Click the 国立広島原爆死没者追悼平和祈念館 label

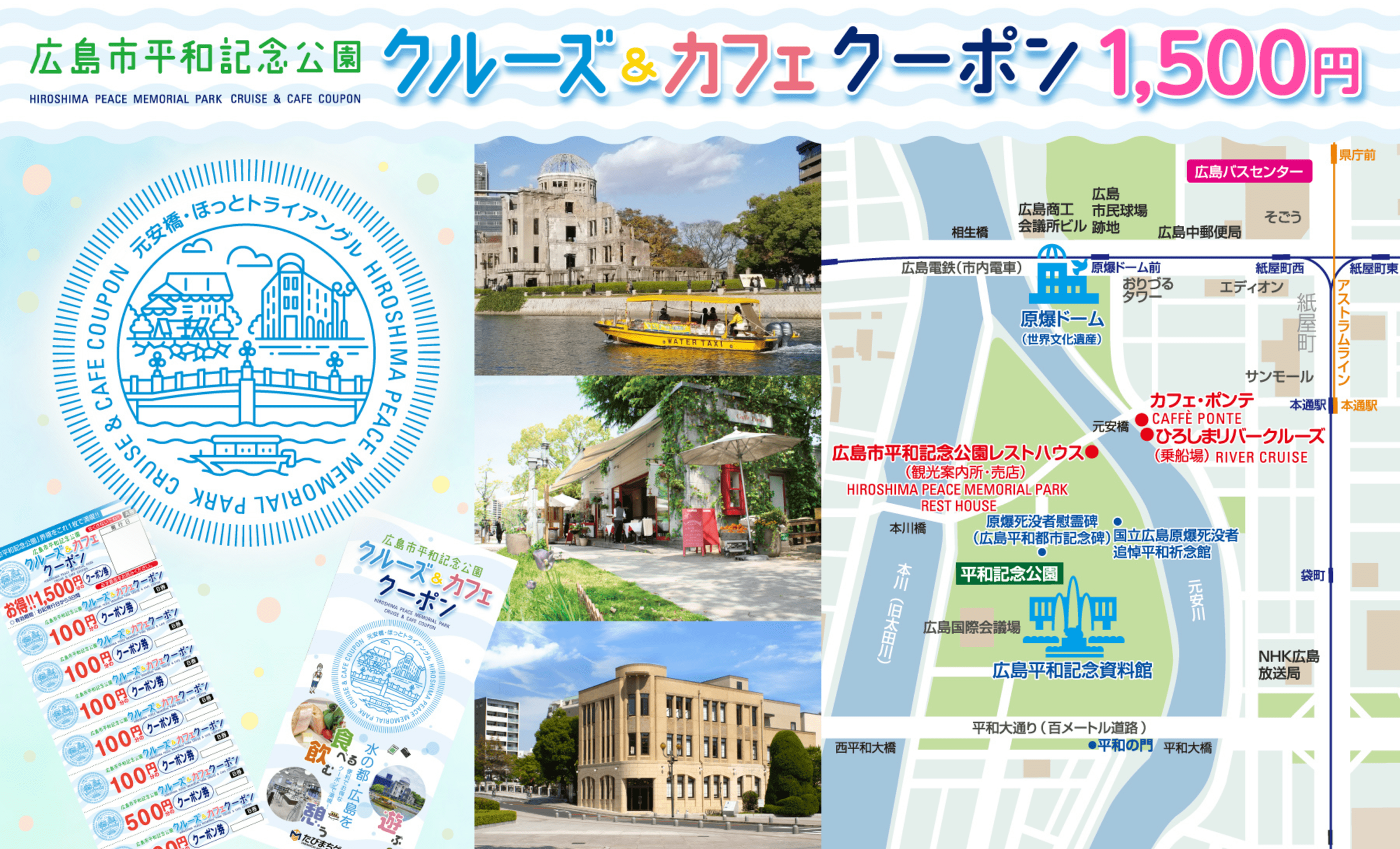pyautogui.click(x=1175, y=543)
